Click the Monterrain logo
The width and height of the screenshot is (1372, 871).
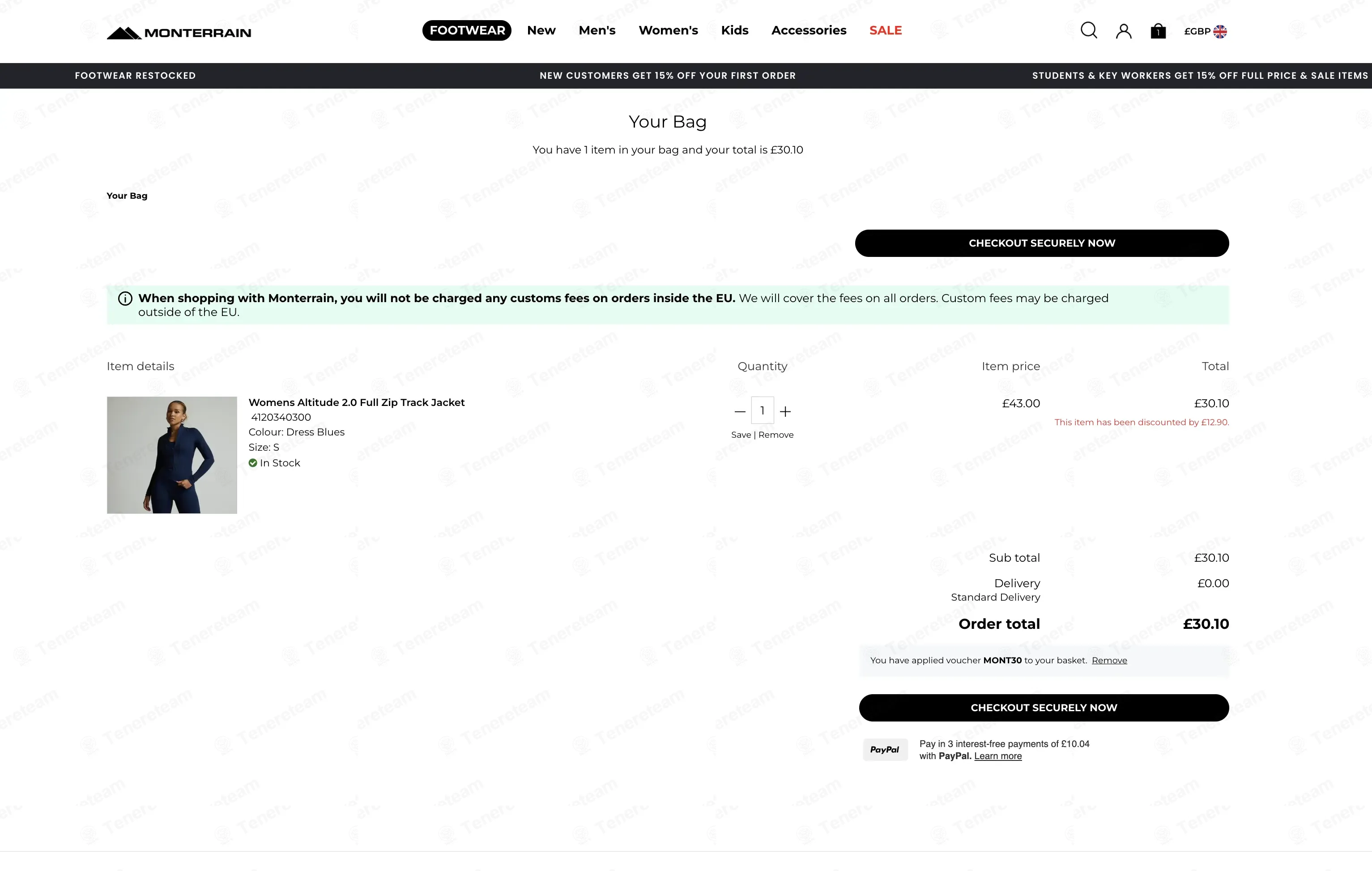coord(179,33)
